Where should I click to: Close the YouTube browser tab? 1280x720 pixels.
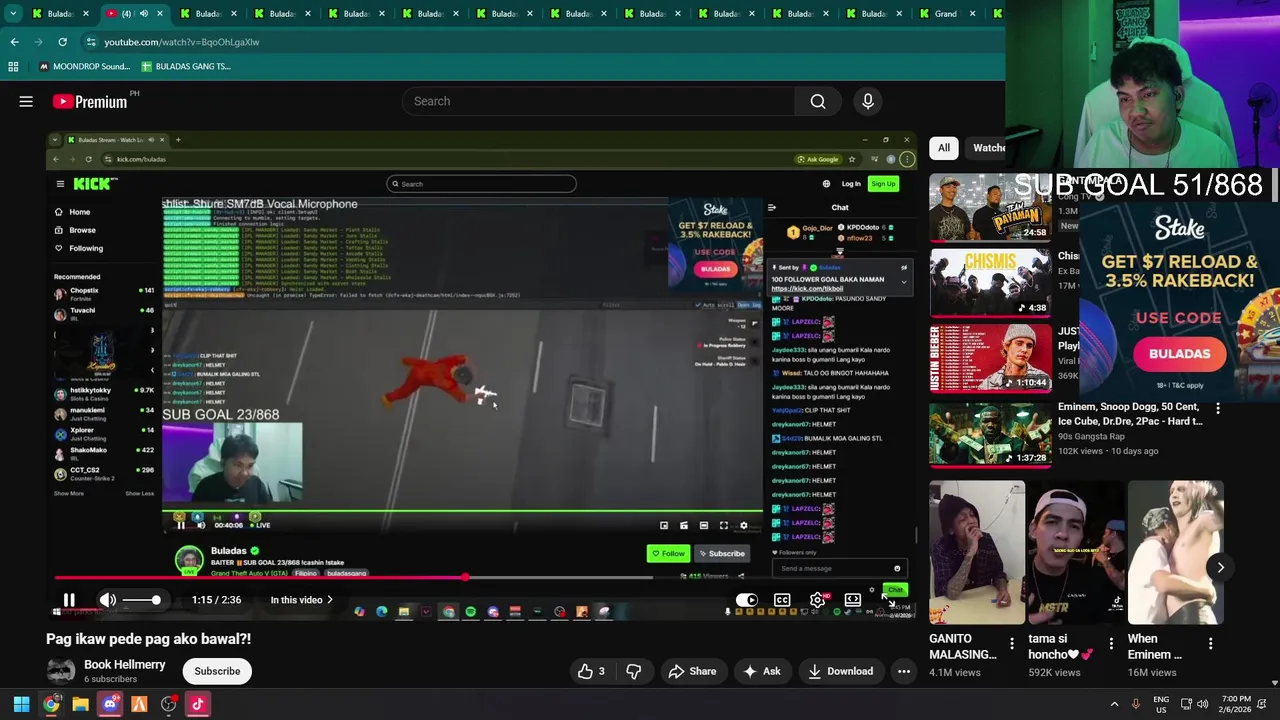160,14
